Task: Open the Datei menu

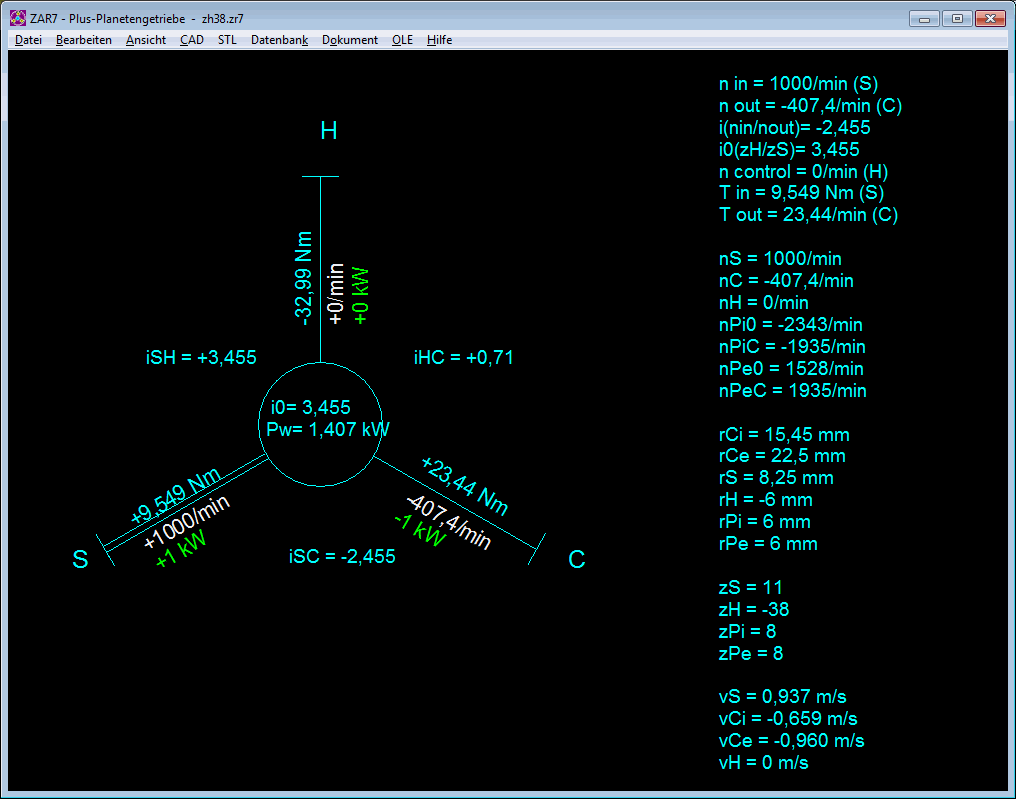Action: [29, 40]
